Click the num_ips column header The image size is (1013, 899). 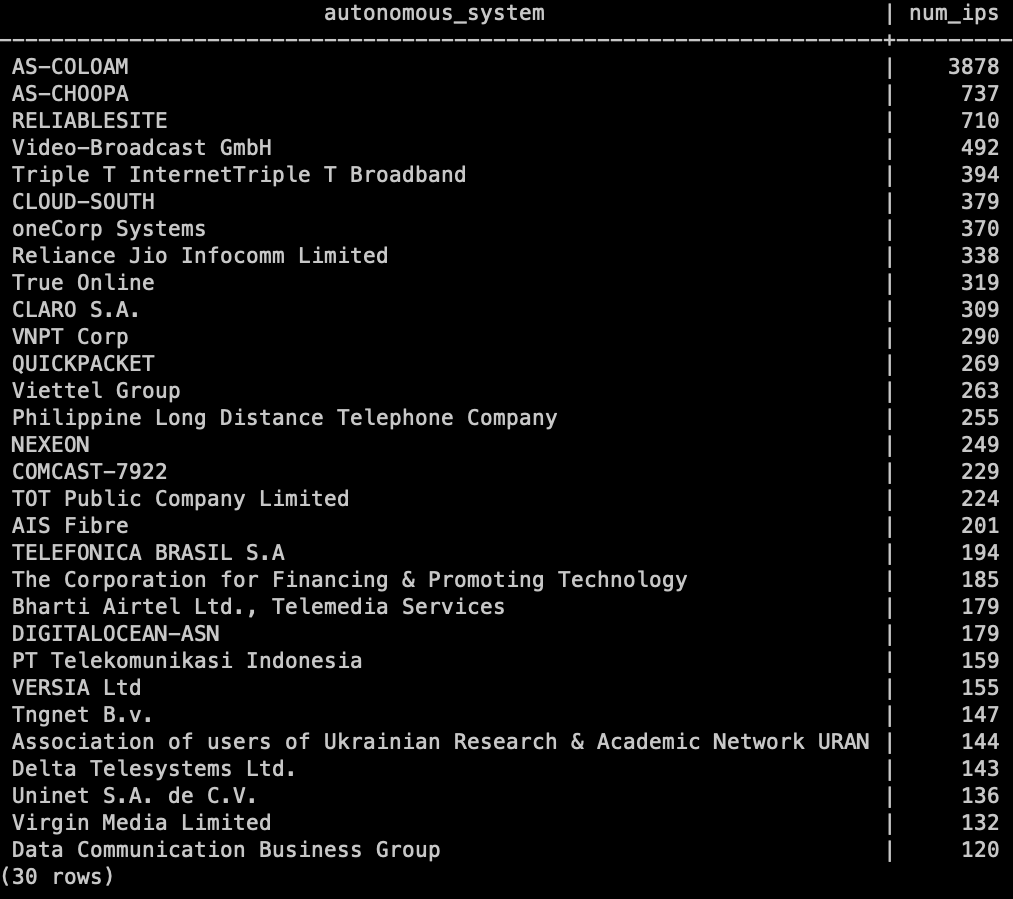pos(954,13)
